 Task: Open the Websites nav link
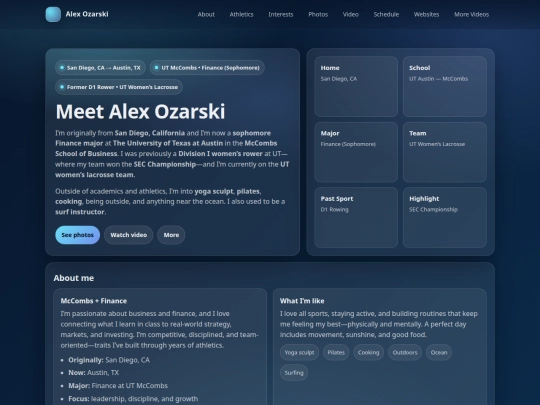[426, 14]
